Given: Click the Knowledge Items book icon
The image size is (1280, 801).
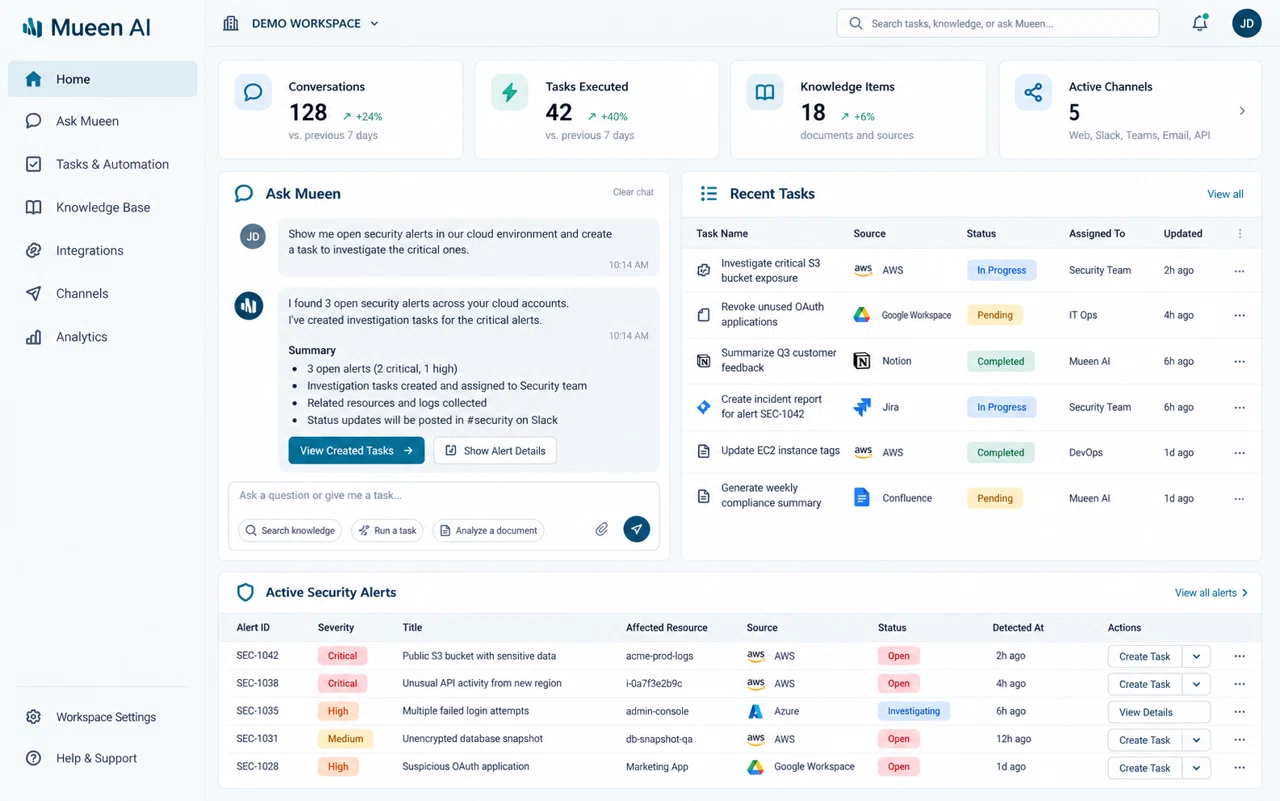Looking at the screenshot, I should tap(765, 92).
